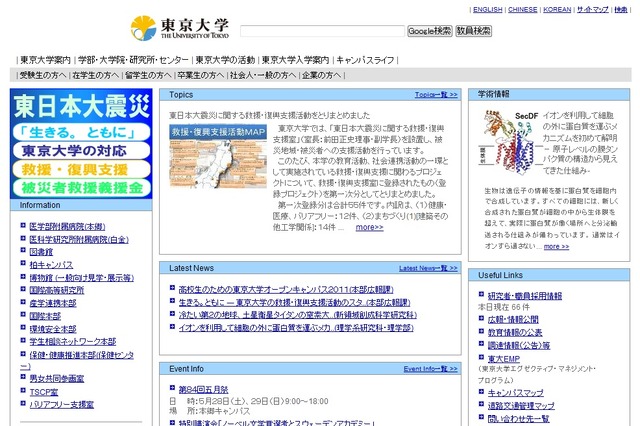
Task: Open the 産学連携本部 link
Action: point(53,303)
